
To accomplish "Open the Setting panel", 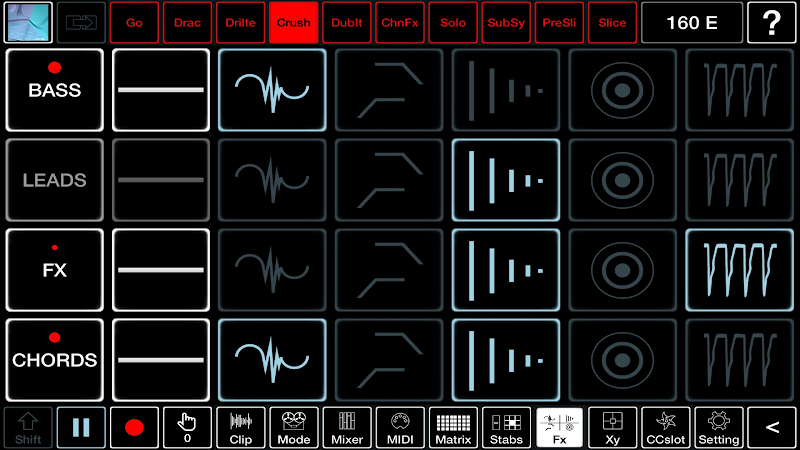I will [718, 428].
